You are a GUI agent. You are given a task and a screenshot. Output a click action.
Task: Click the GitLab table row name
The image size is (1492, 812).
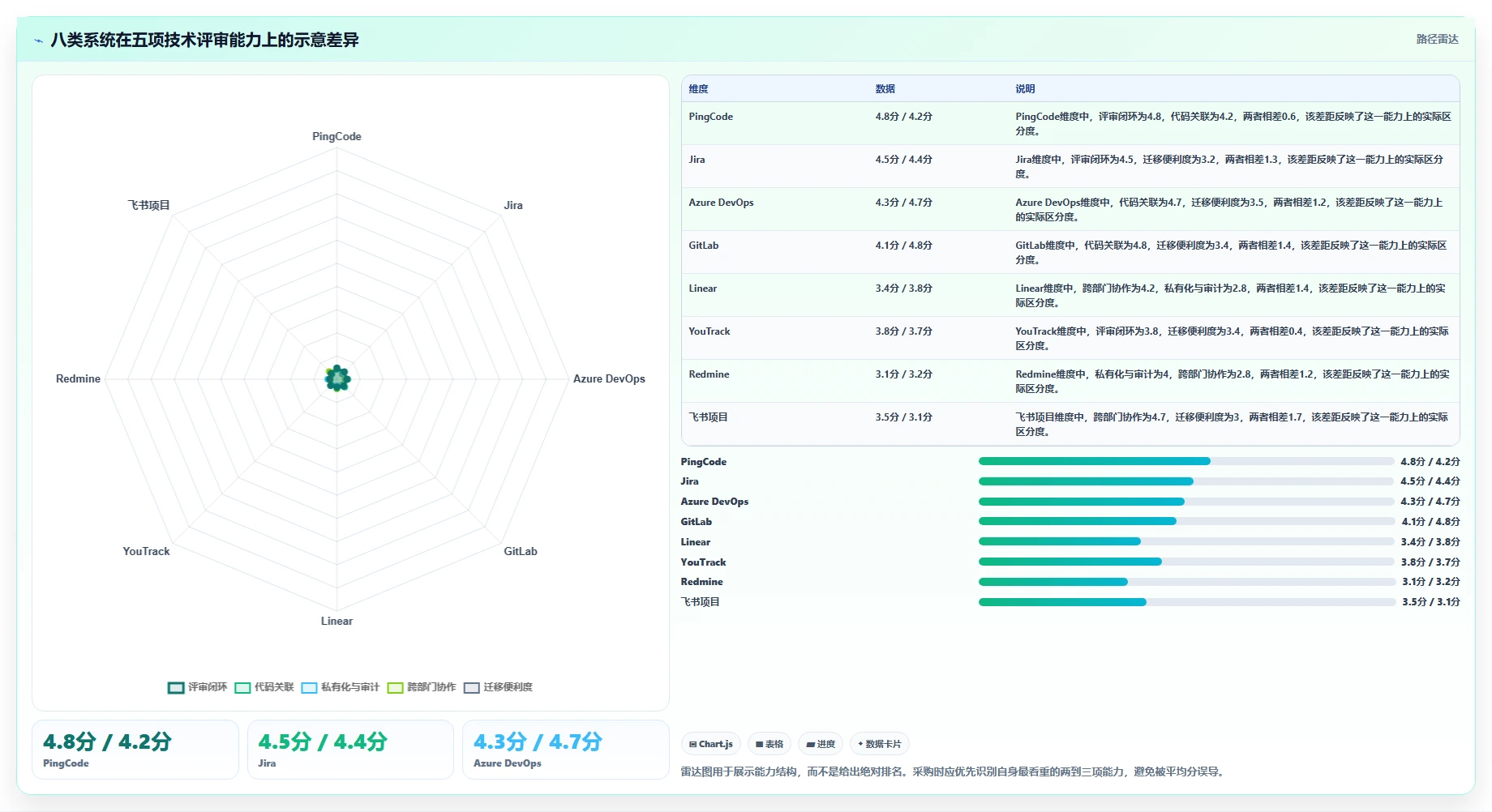(704, 246)
